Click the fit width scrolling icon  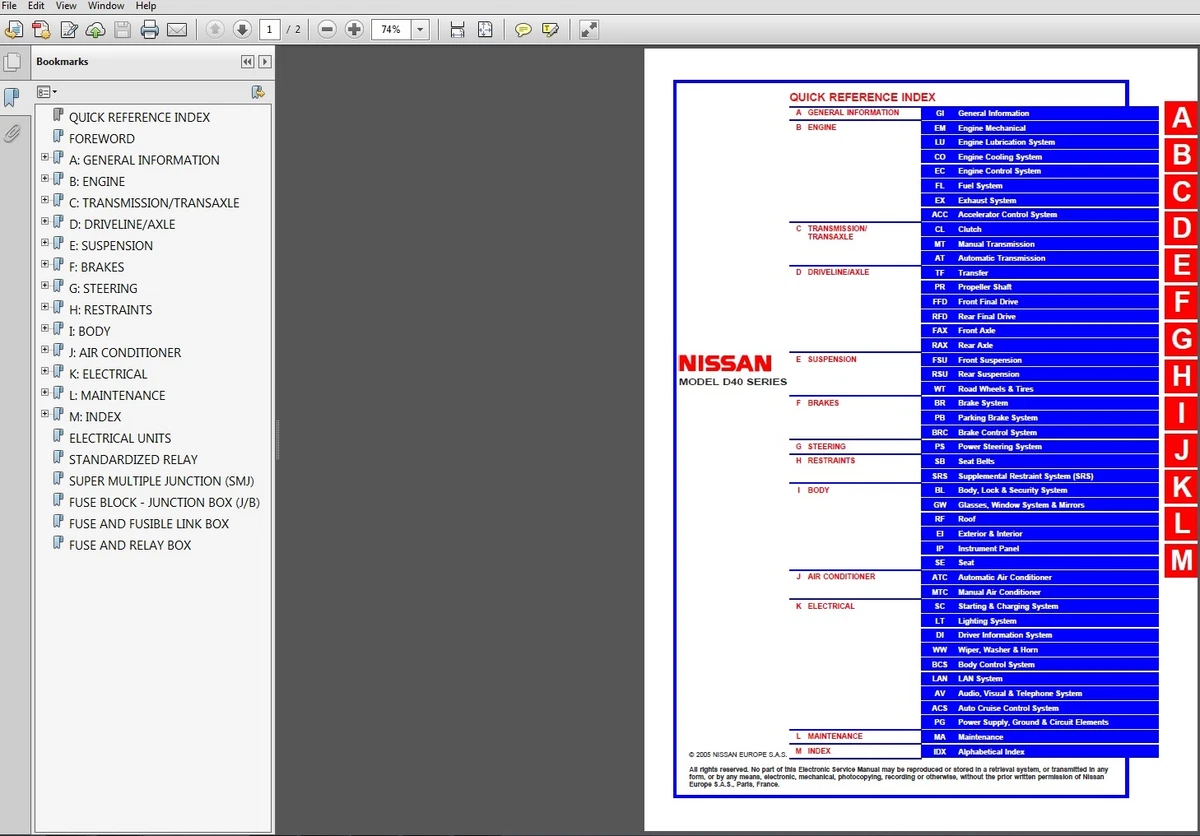(x=457, y=30)
